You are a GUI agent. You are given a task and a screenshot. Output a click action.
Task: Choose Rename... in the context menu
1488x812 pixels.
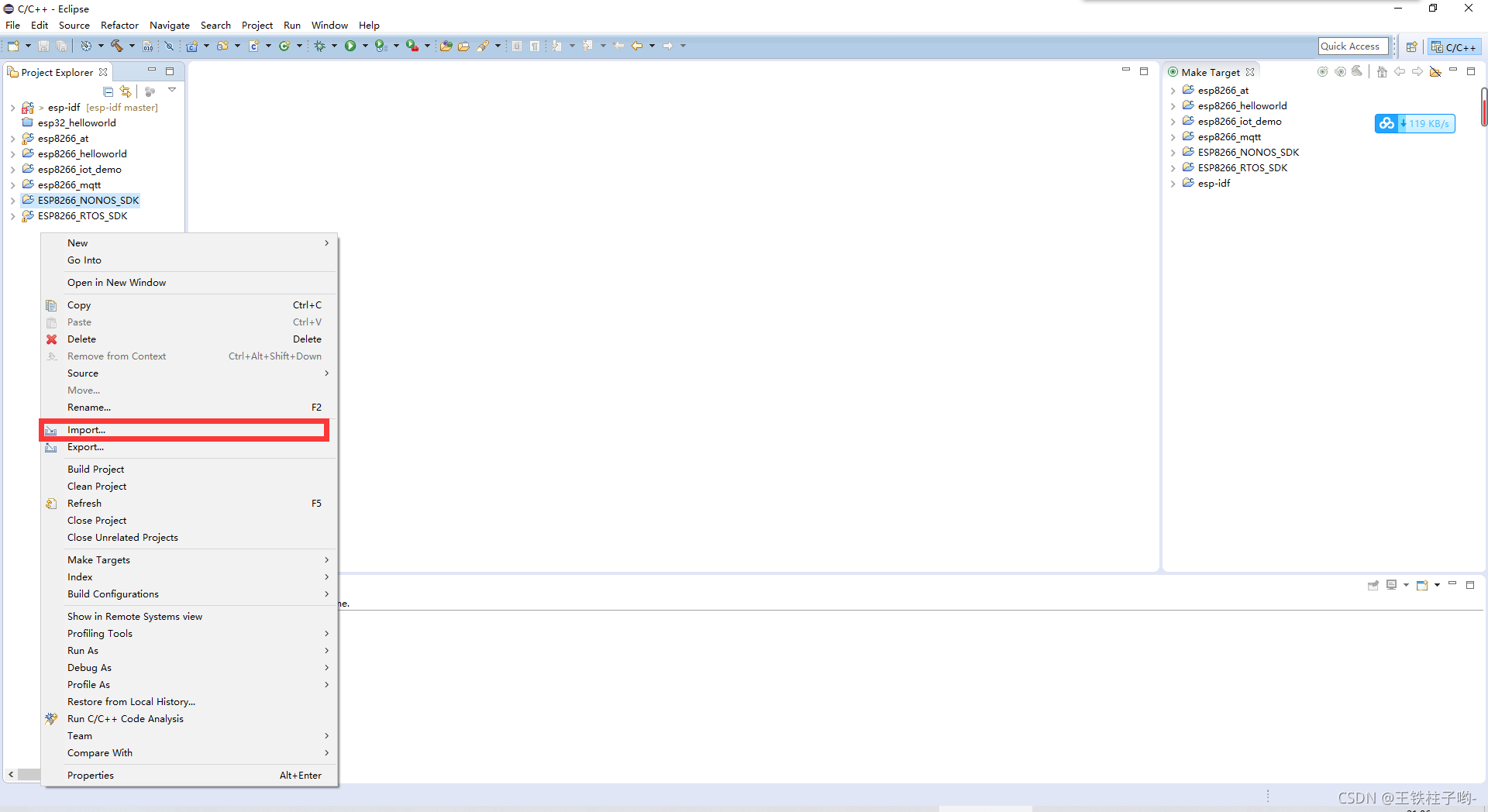pyautogui.click(x=189, y=408)
